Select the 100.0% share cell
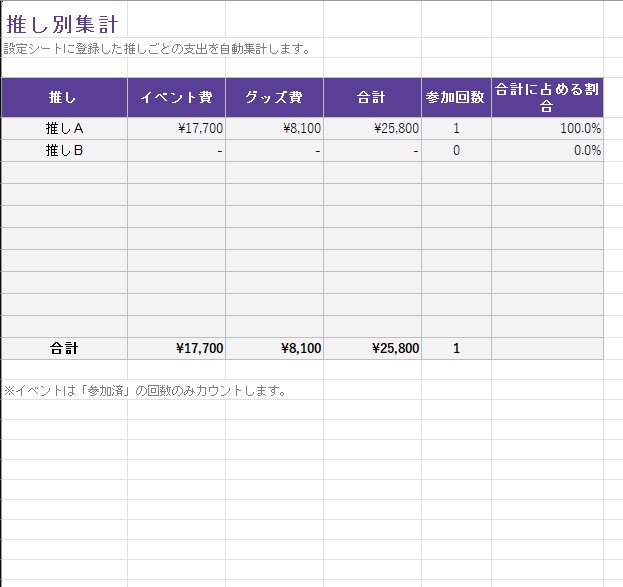 (x=548, y=128)
